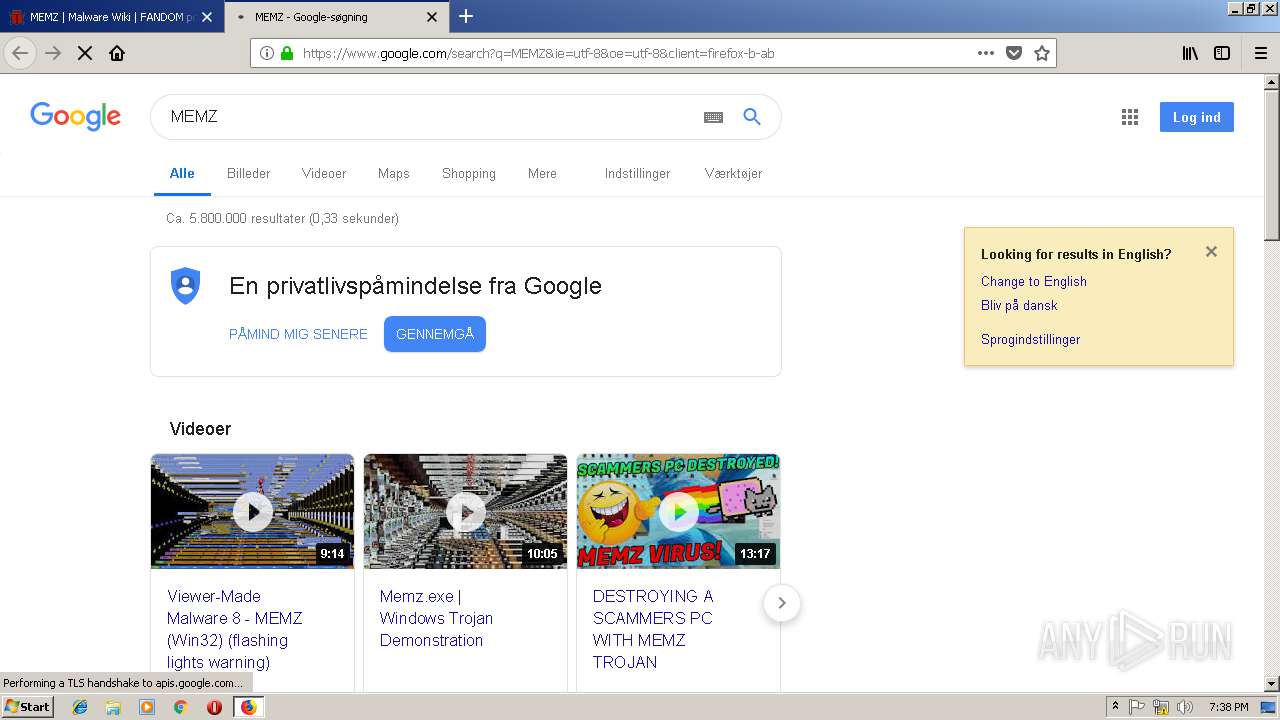Show hidden system tray icons

pos(1115,707)
